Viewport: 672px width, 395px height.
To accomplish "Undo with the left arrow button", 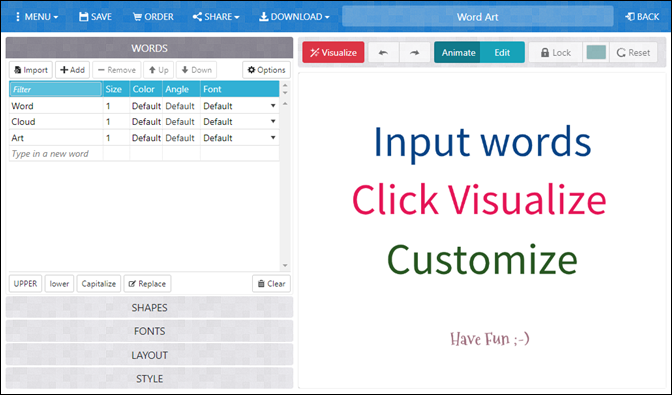I will click(384, 52).
